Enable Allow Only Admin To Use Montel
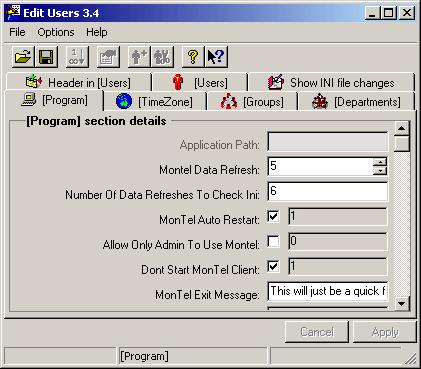 [273, 242]
